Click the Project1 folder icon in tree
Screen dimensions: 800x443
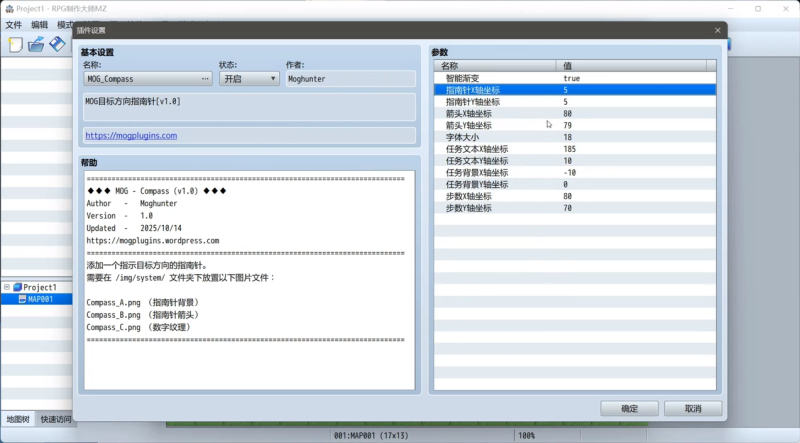[x=17, y=287]
